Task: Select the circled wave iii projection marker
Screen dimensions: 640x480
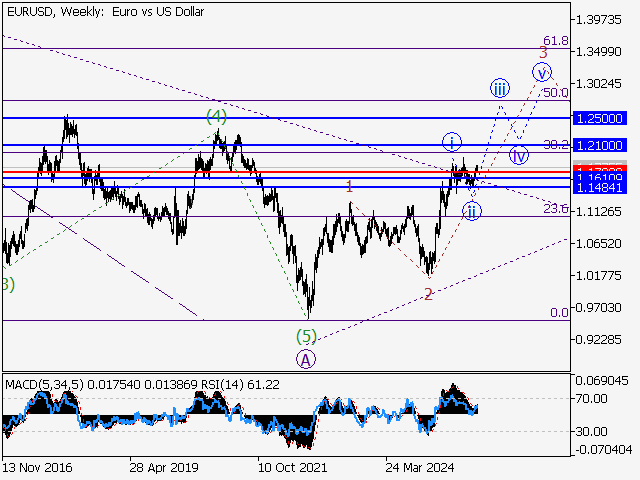Action: 500,88
